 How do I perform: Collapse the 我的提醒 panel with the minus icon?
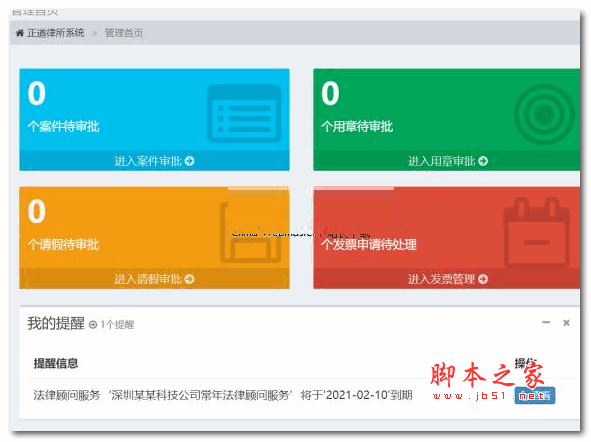pos(546,323)
